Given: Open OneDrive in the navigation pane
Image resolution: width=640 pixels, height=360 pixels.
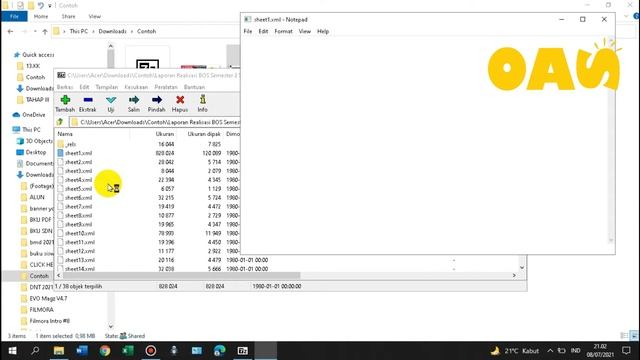Looking at the screenshot, I should 34,115.
